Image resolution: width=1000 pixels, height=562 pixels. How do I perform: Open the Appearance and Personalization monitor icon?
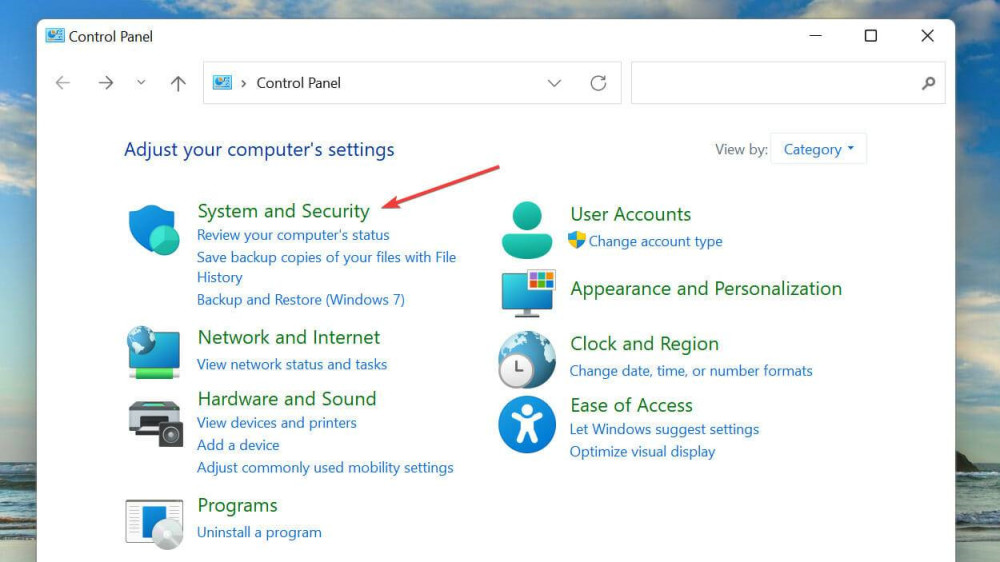(x=527, y=293)
